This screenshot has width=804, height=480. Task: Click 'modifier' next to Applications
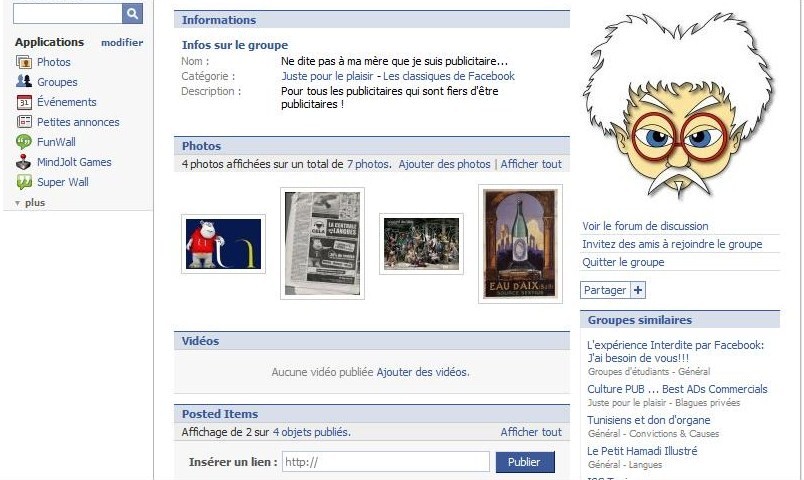[122, 43]
